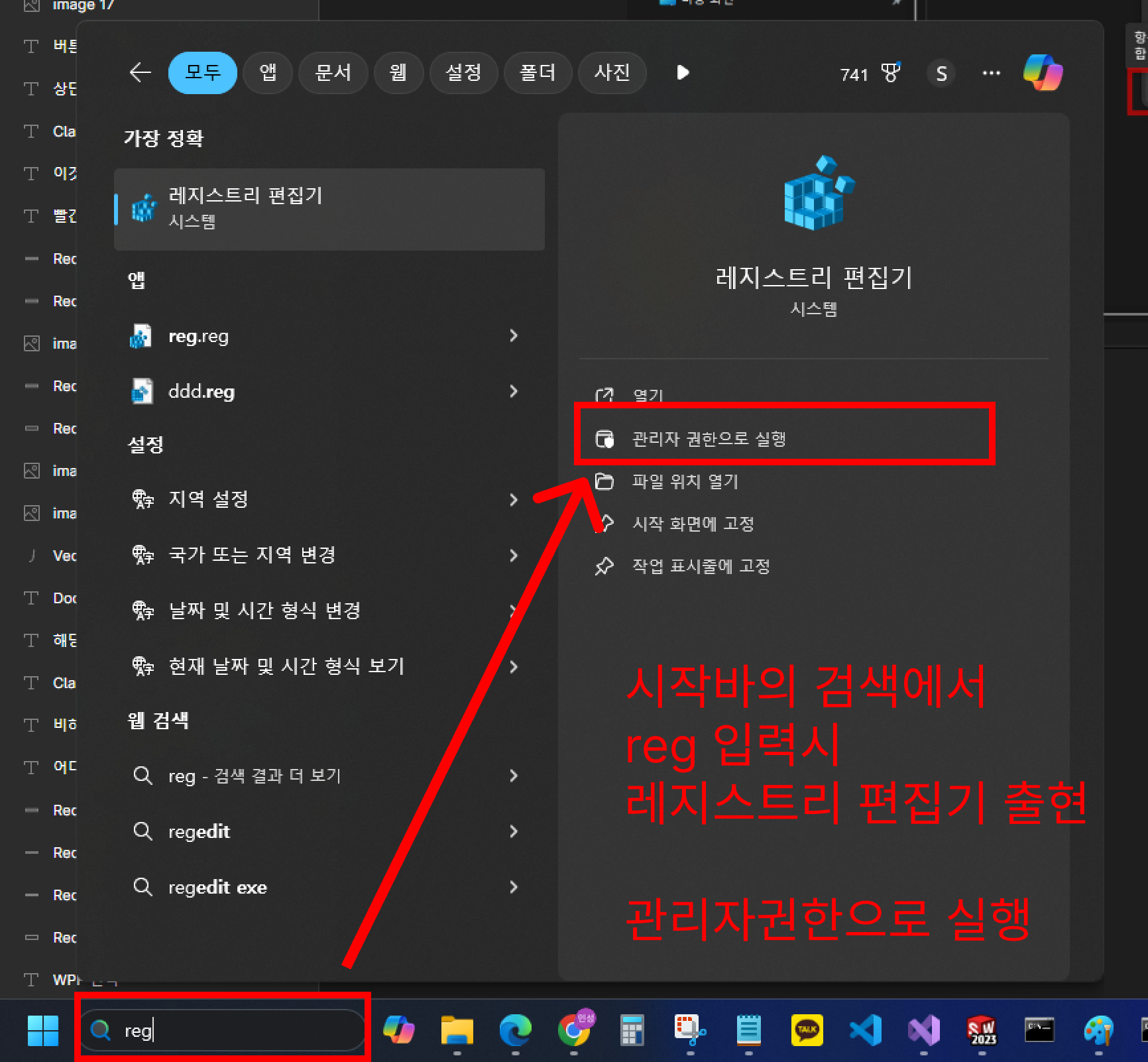Select the 사진 filter tab
1148x1062 pixels.
(x=612, y=72)
